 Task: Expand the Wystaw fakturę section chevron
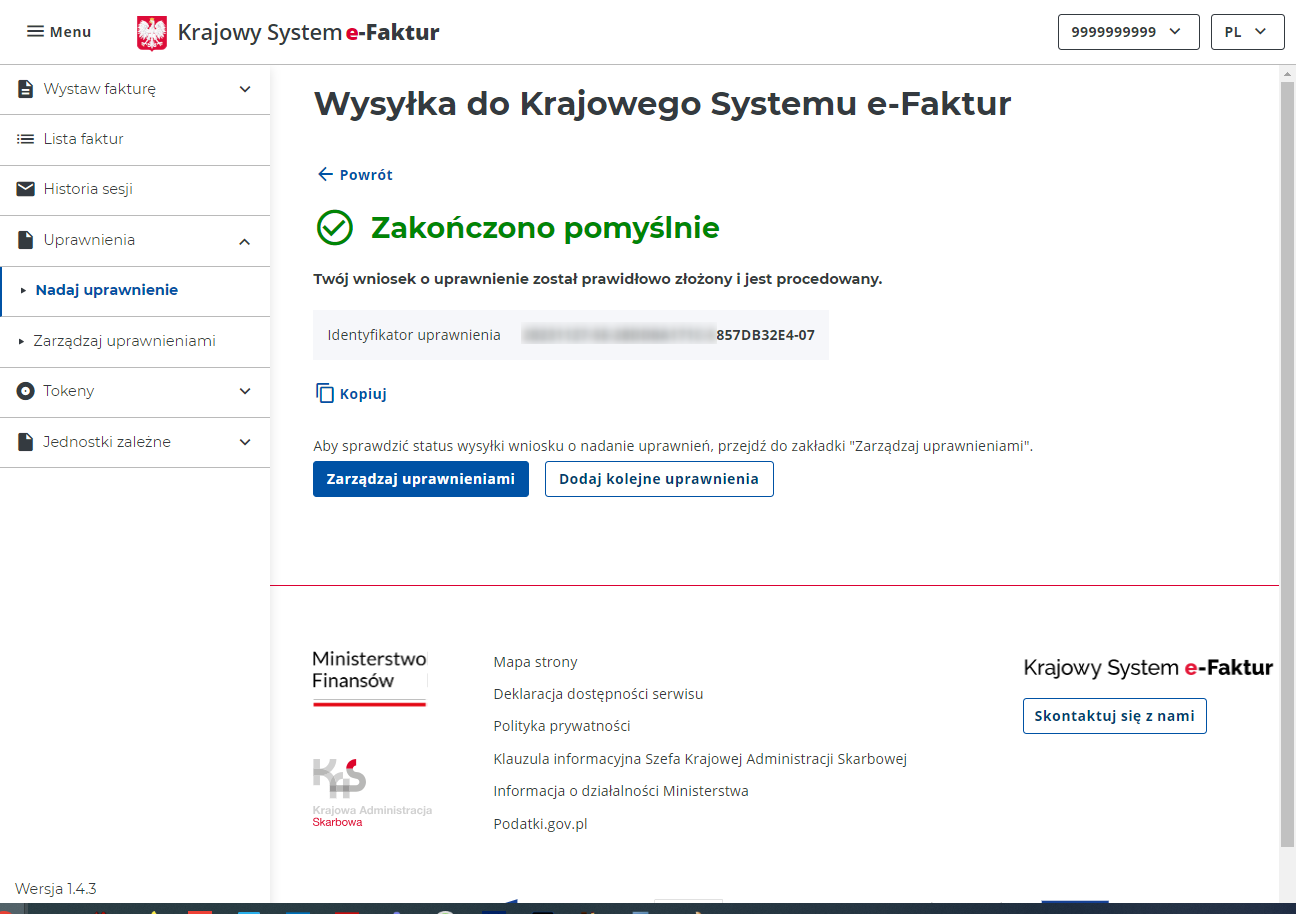pyautogui.click(x=246, y=89)
